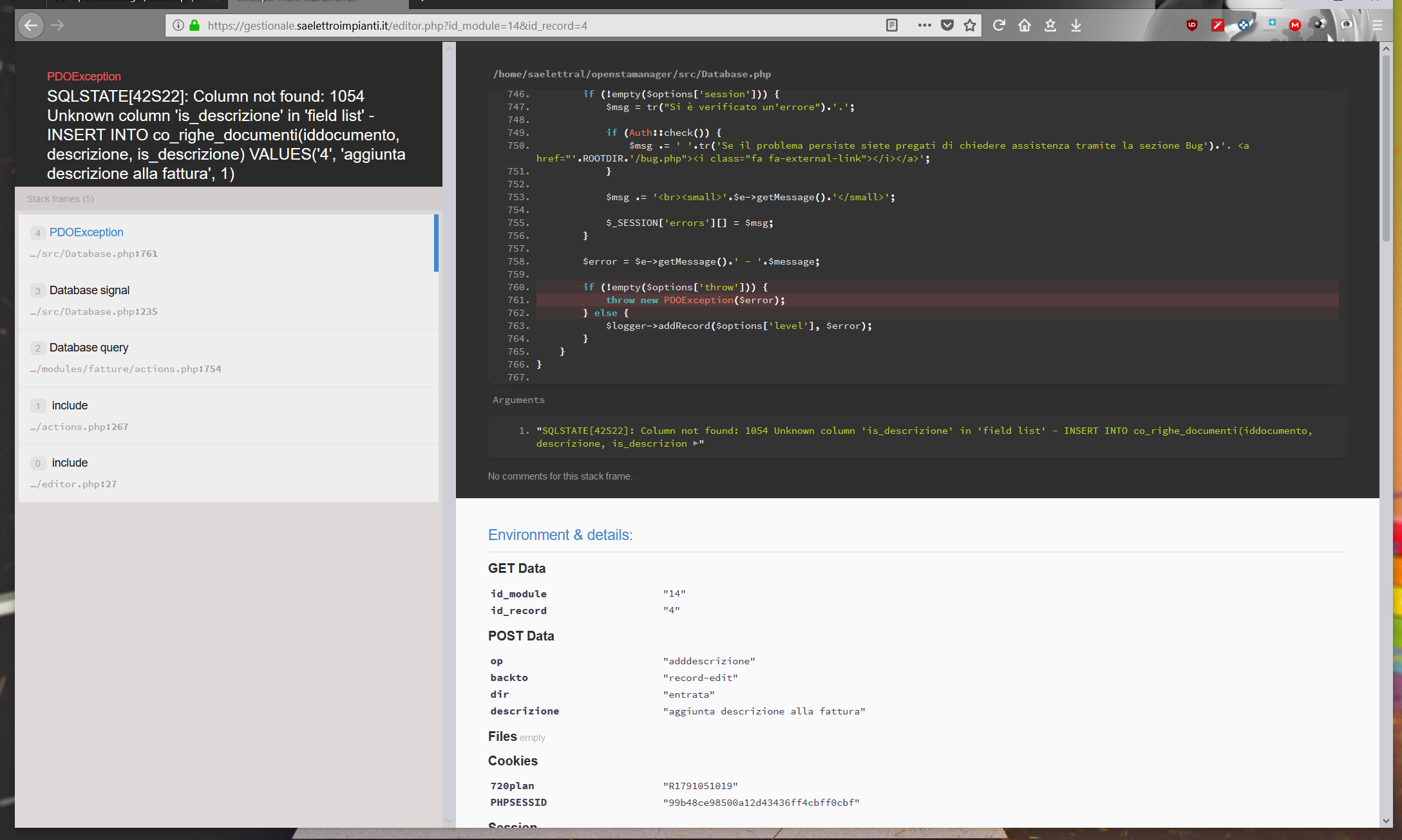Bookmark this page with the star icon

pyautogui.click(x=969, y=26)
